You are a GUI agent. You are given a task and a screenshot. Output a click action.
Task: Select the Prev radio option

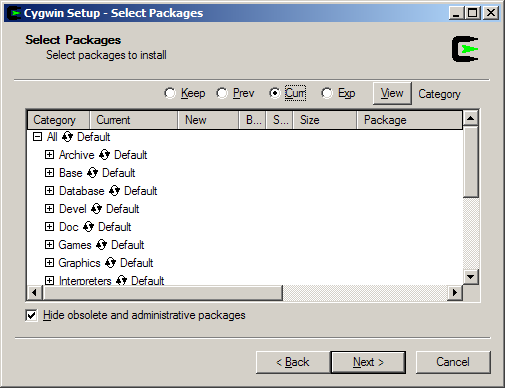tap(222, 93)
